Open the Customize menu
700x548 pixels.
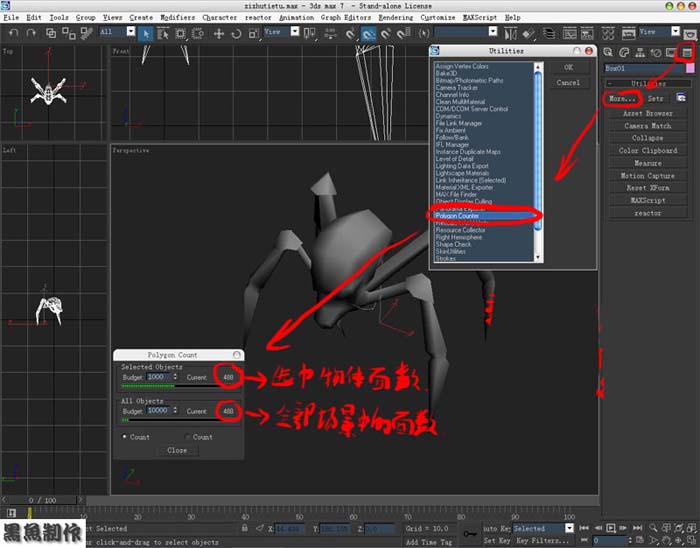[x=438, y=17]
